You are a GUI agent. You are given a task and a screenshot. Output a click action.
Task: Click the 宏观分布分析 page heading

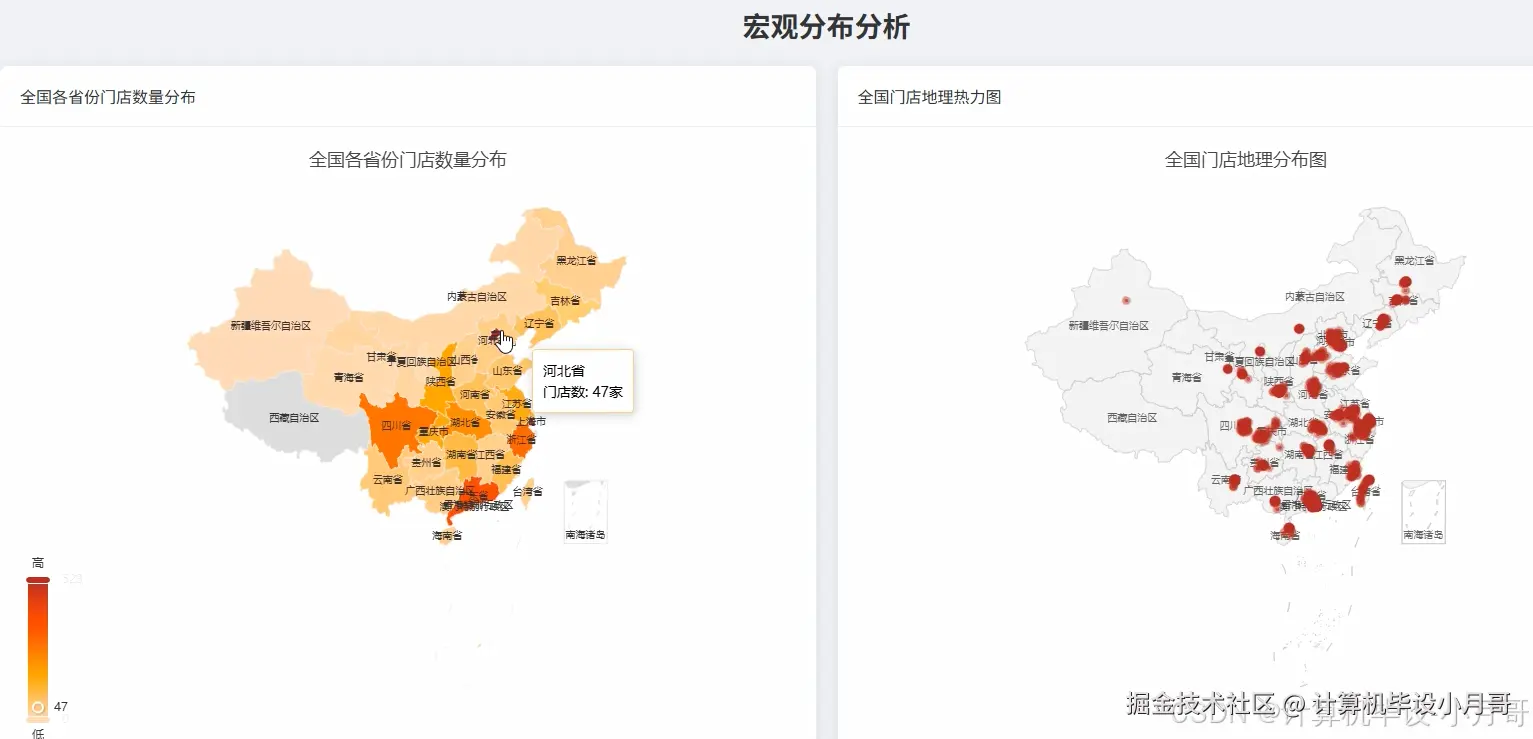[826, 27]
